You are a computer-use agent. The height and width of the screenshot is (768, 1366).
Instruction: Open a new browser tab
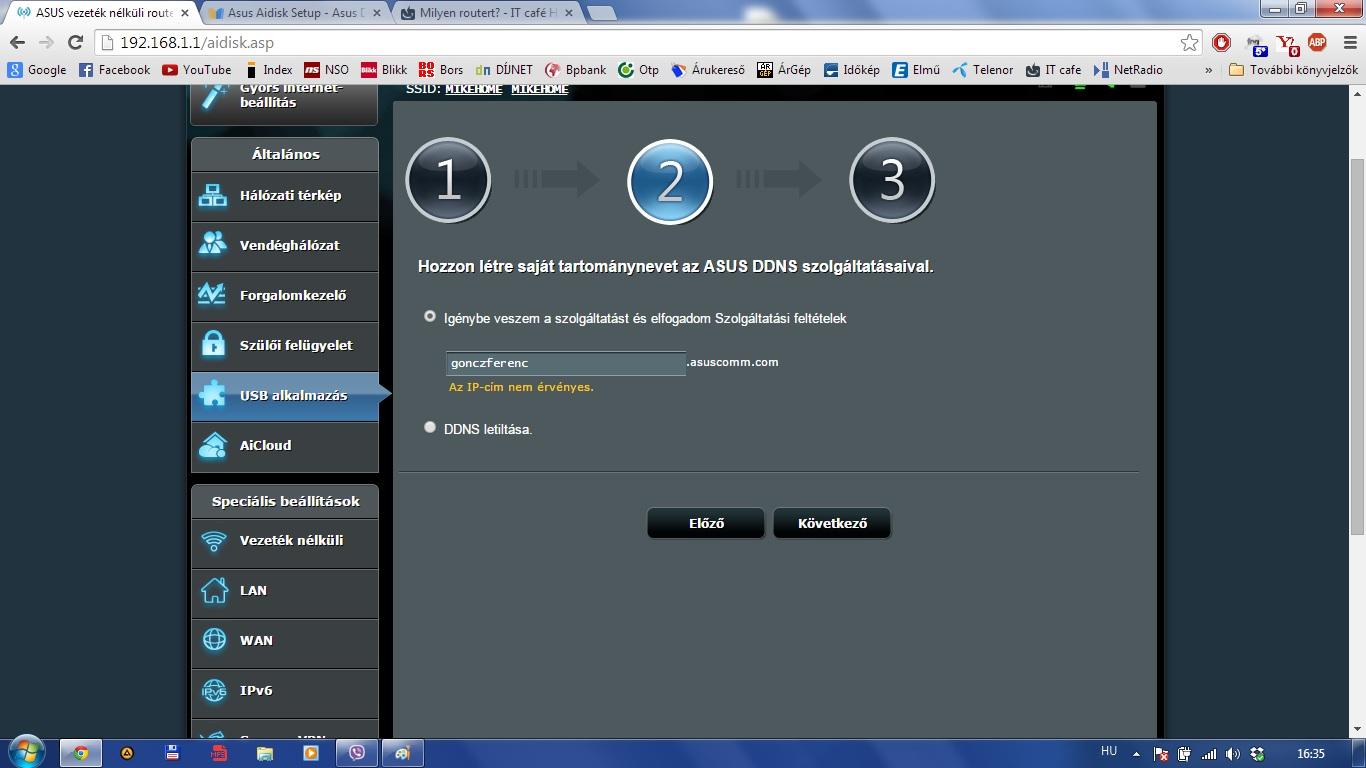pos(600,13)
